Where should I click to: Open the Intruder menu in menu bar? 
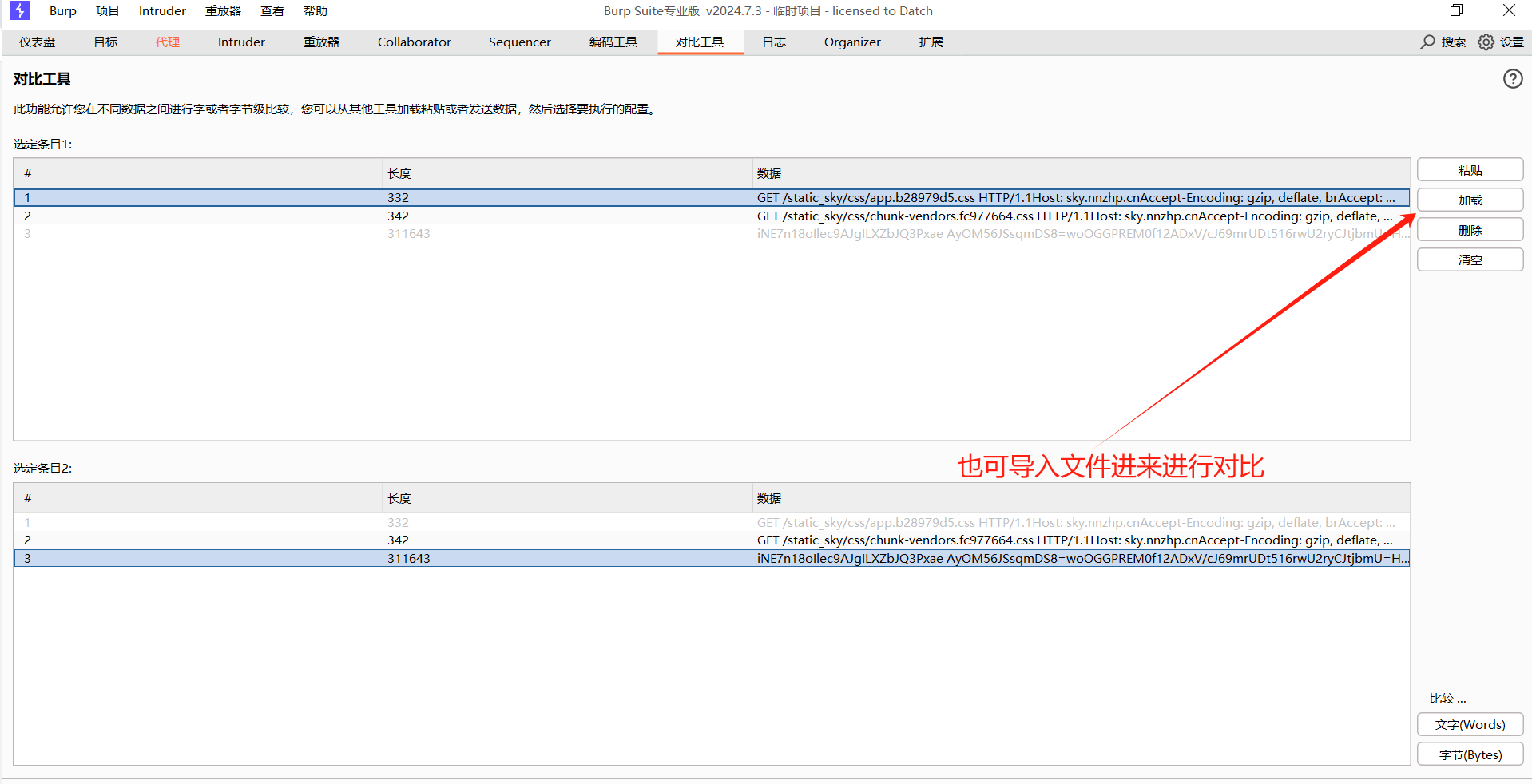[162, 11]
